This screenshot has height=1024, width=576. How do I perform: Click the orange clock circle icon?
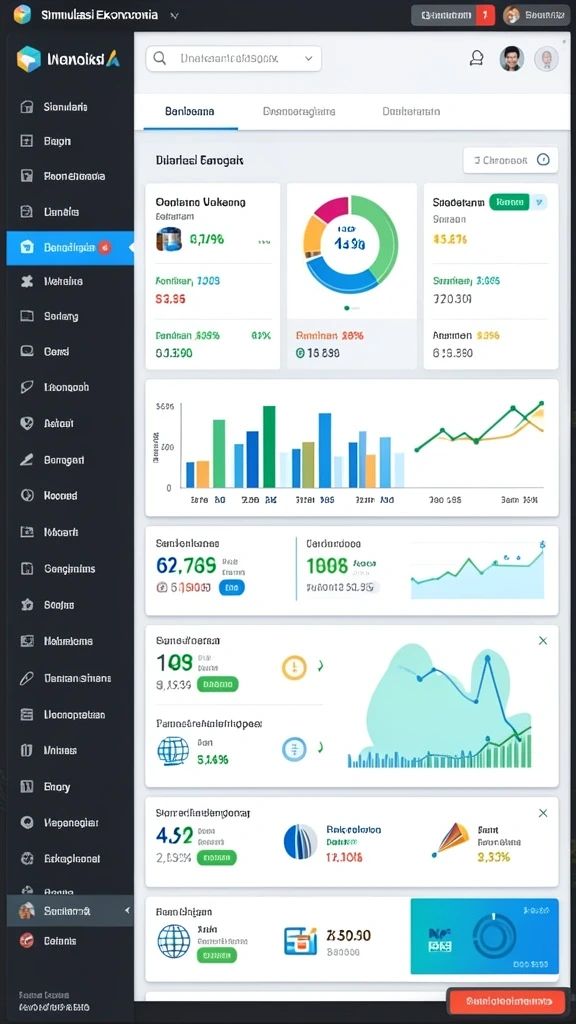[294, 667]
